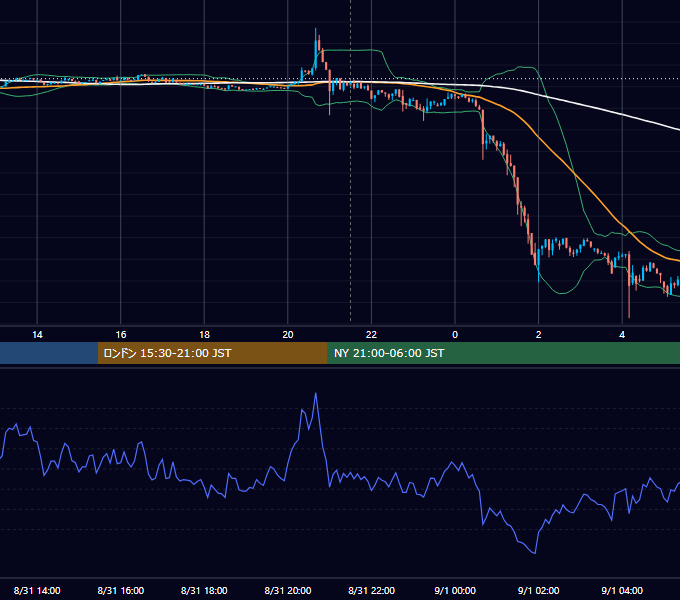Click the blue session band before London
The image size is (680, 600).
click(x=49, y=353)
